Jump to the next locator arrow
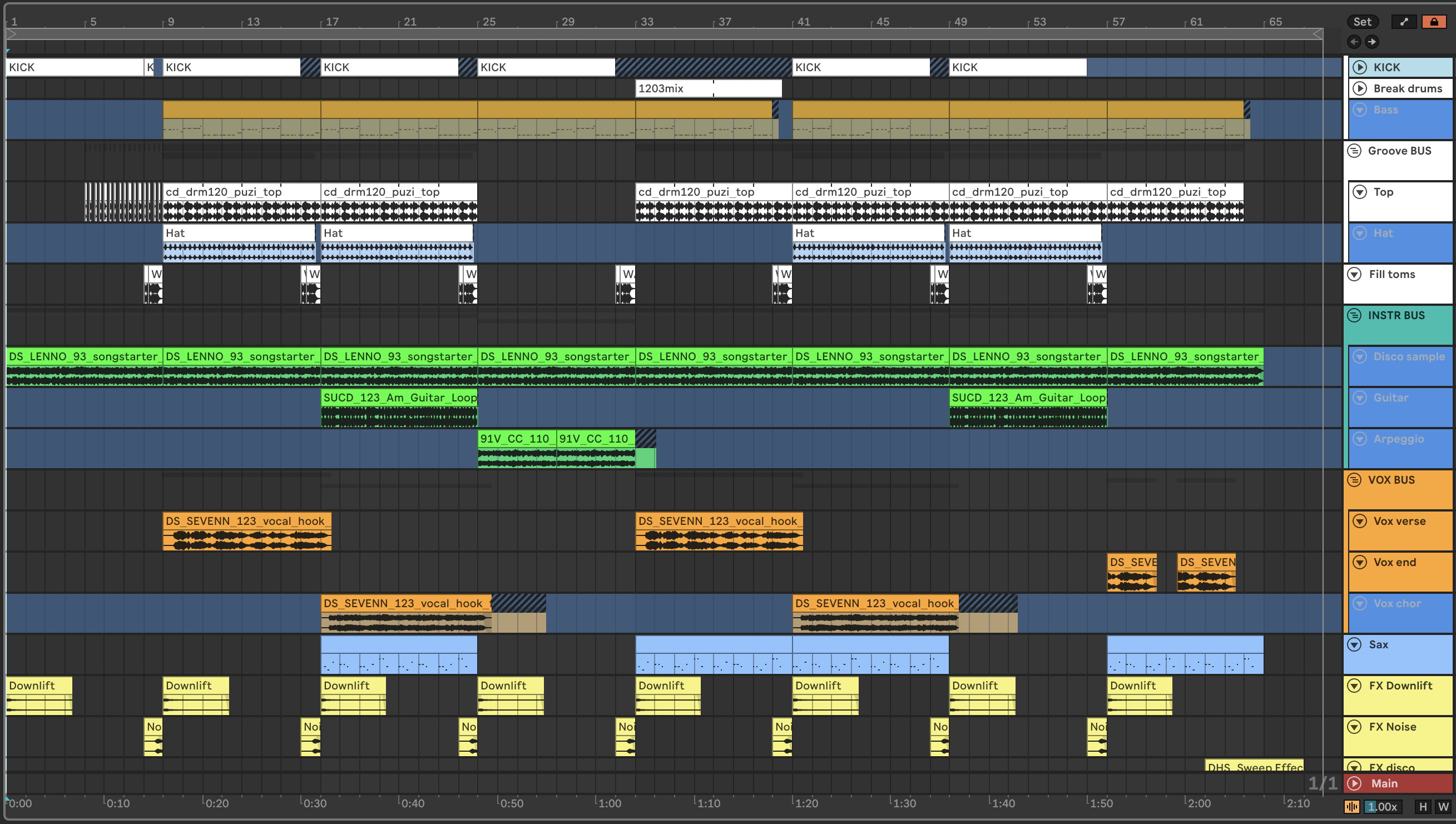 tap(1371, 41)
